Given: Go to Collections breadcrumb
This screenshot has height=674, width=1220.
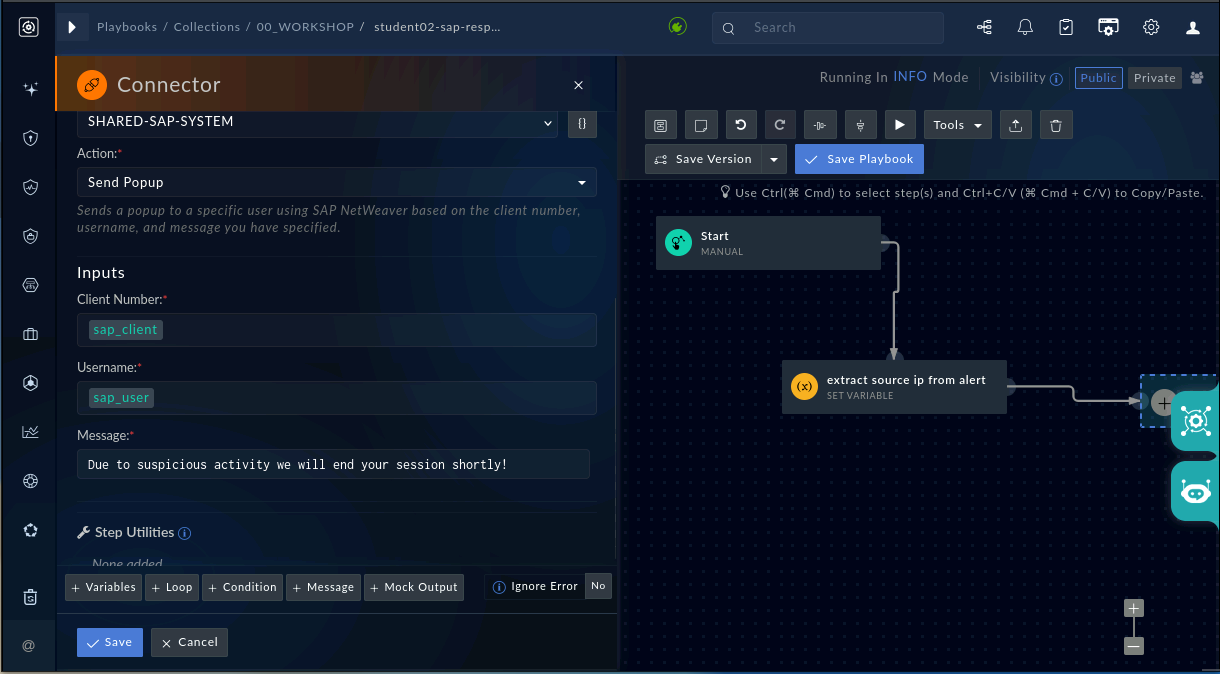Looking at the screenshot, I should point(207,27).
